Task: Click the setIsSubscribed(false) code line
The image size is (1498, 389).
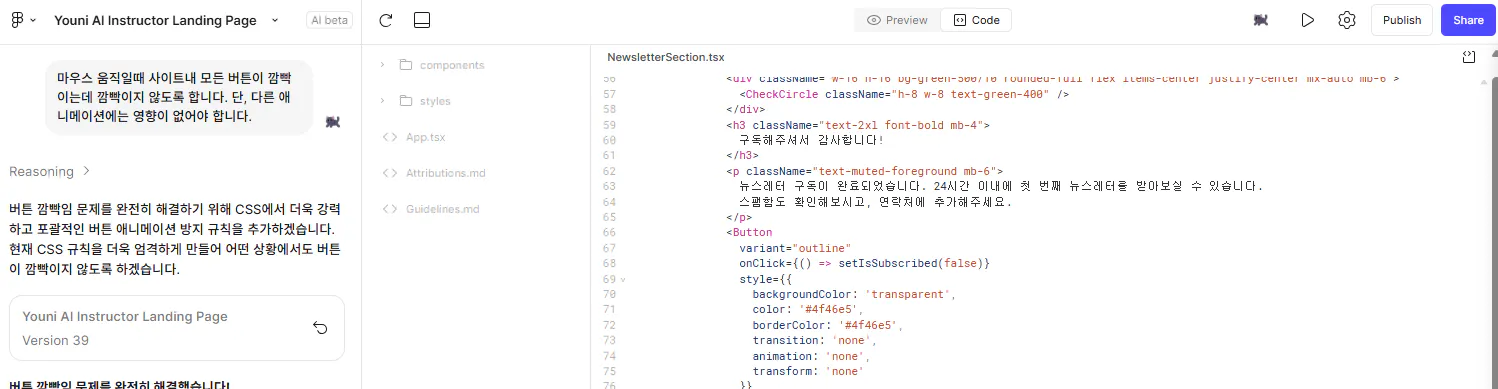Action: [864, 263]
